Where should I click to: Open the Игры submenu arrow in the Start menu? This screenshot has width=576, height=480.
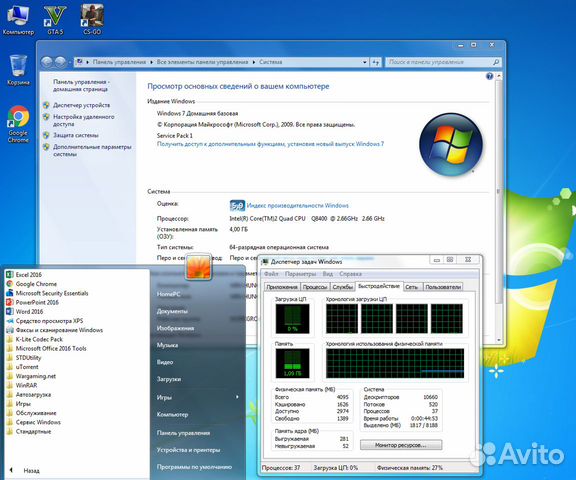237,397
